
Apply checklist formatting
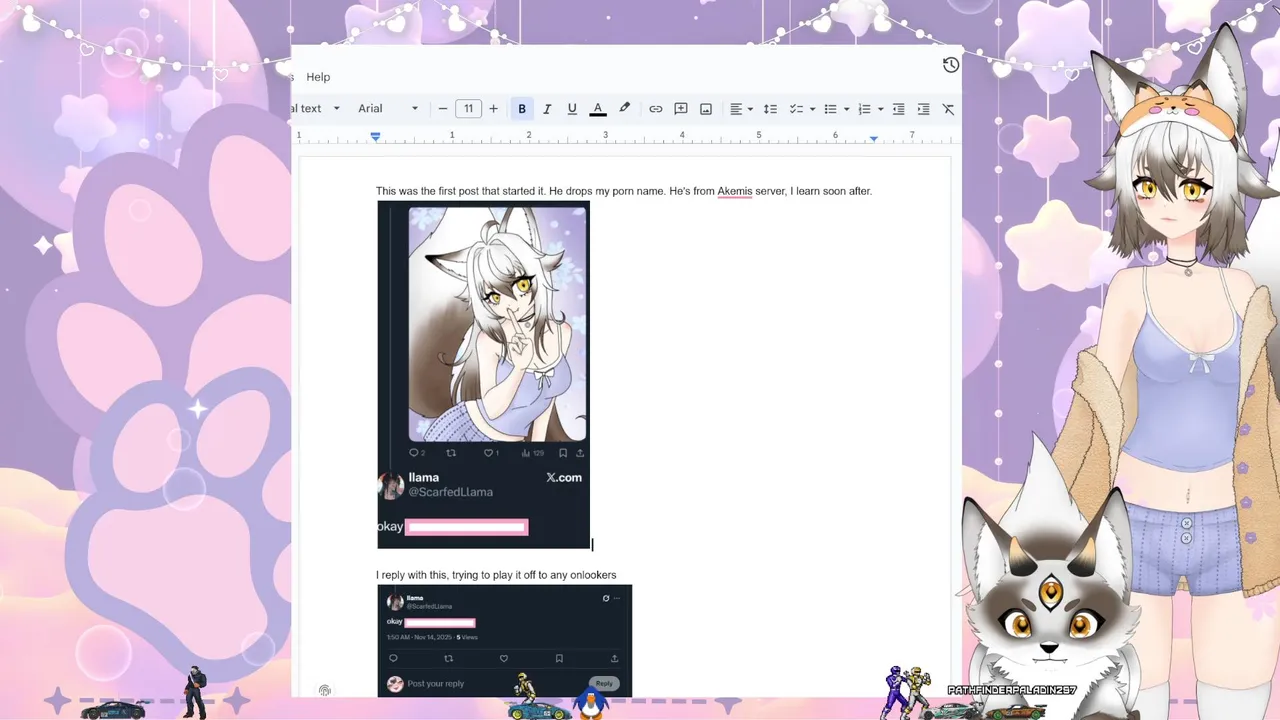[x=797, y=109]
